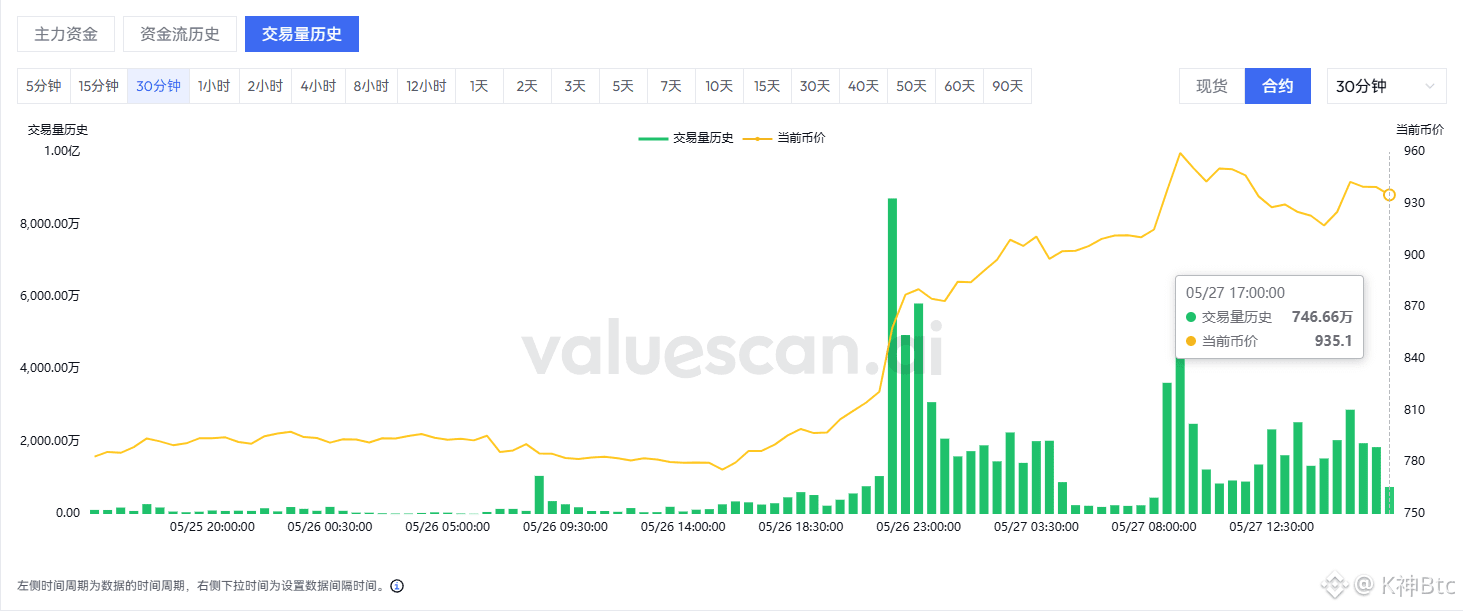Pick the 90天 time period
The height and width of the screenshot is (611, 1463).
point(1007,86)
